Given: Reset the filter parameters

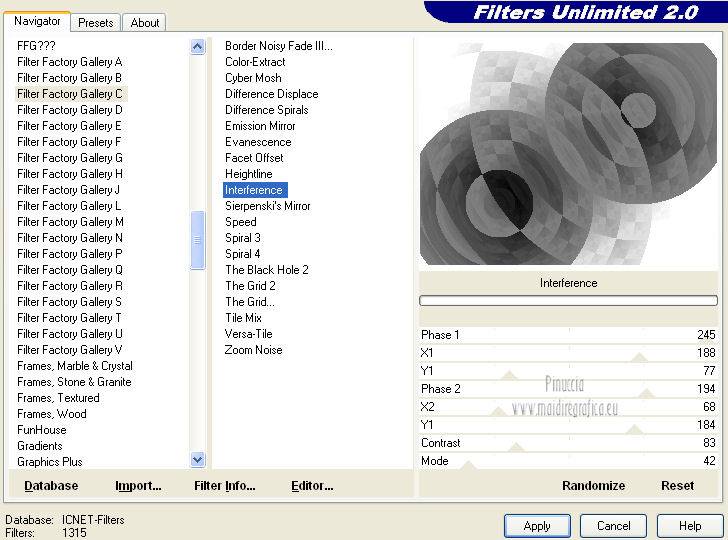Looking at the screenshot, I should pyautogui.click(x=677, y=486).
